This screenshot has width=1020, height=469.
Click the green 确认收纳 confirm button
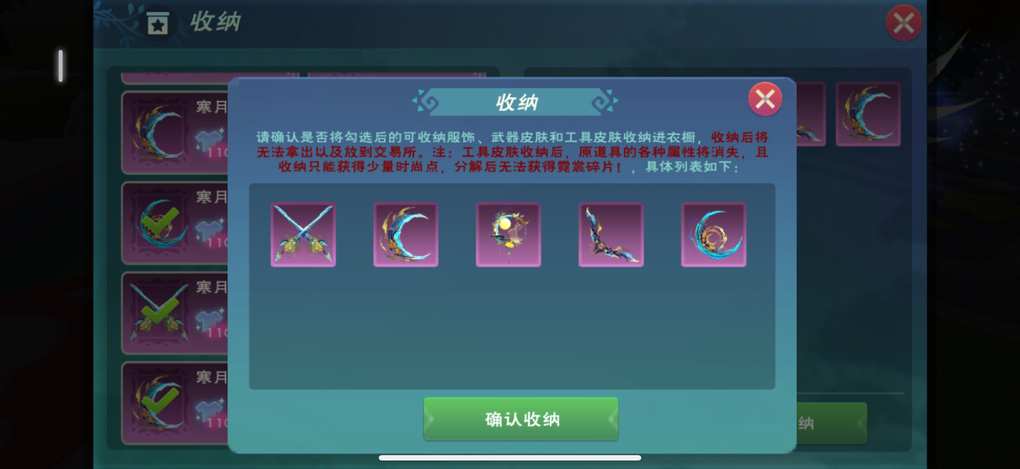[x=520, y=419]
